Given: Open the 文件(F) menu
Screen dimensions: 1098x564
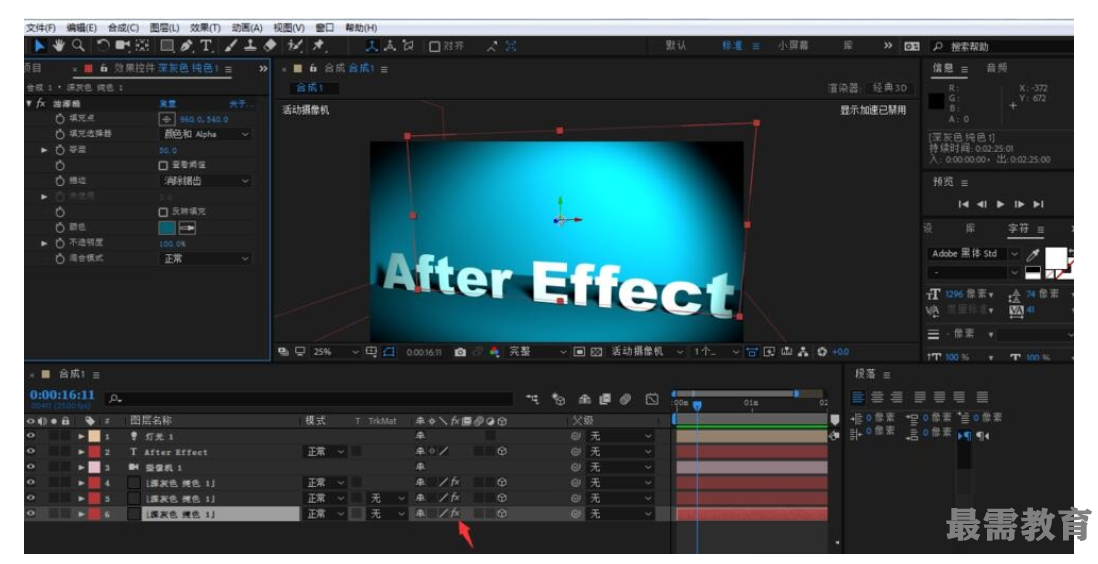Looking at the screenshot, I should click(41, 28).
